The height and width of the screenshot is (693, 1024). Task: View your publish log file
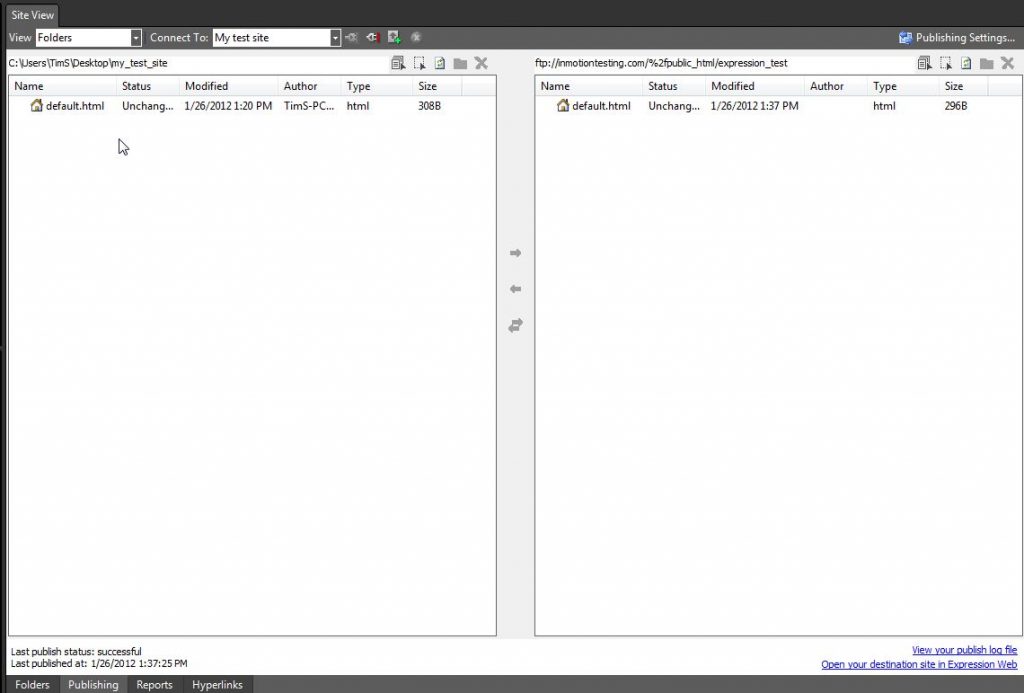[x=964, y=650]
